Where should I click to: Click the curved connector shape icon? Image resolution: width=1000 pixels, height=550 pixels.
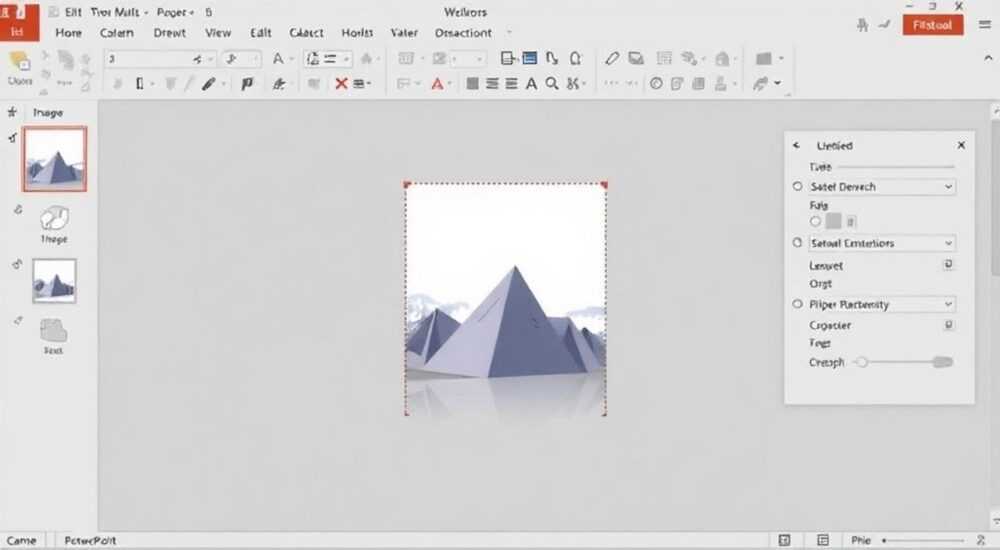(x=552, y=59)
